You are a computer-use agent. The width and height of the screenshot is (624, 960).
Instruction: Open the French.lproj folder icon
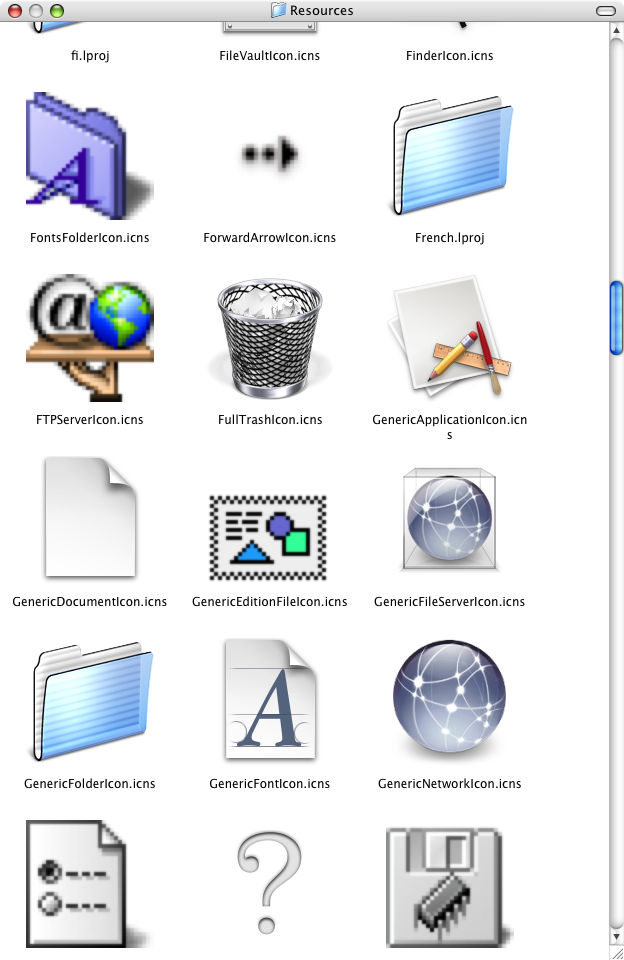click(452, 156)
